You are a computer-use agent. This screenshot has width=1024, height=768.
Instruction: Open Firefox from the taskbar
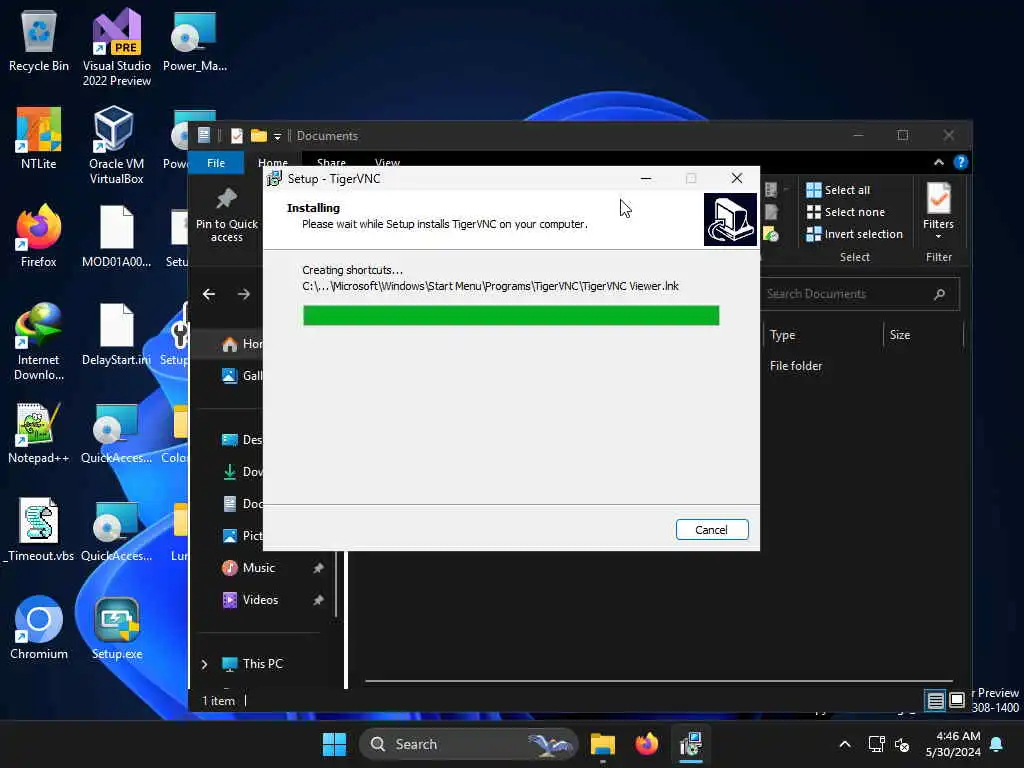pos(647,744)
